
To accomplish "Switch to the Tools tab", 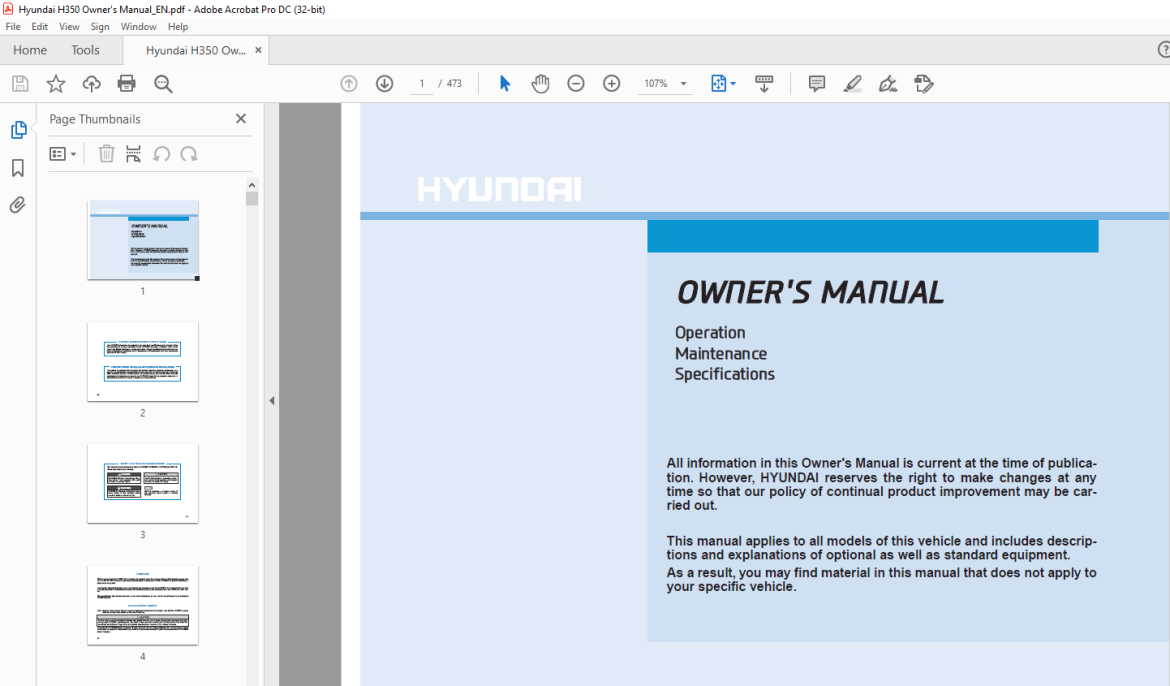I will tap(85, 50).
